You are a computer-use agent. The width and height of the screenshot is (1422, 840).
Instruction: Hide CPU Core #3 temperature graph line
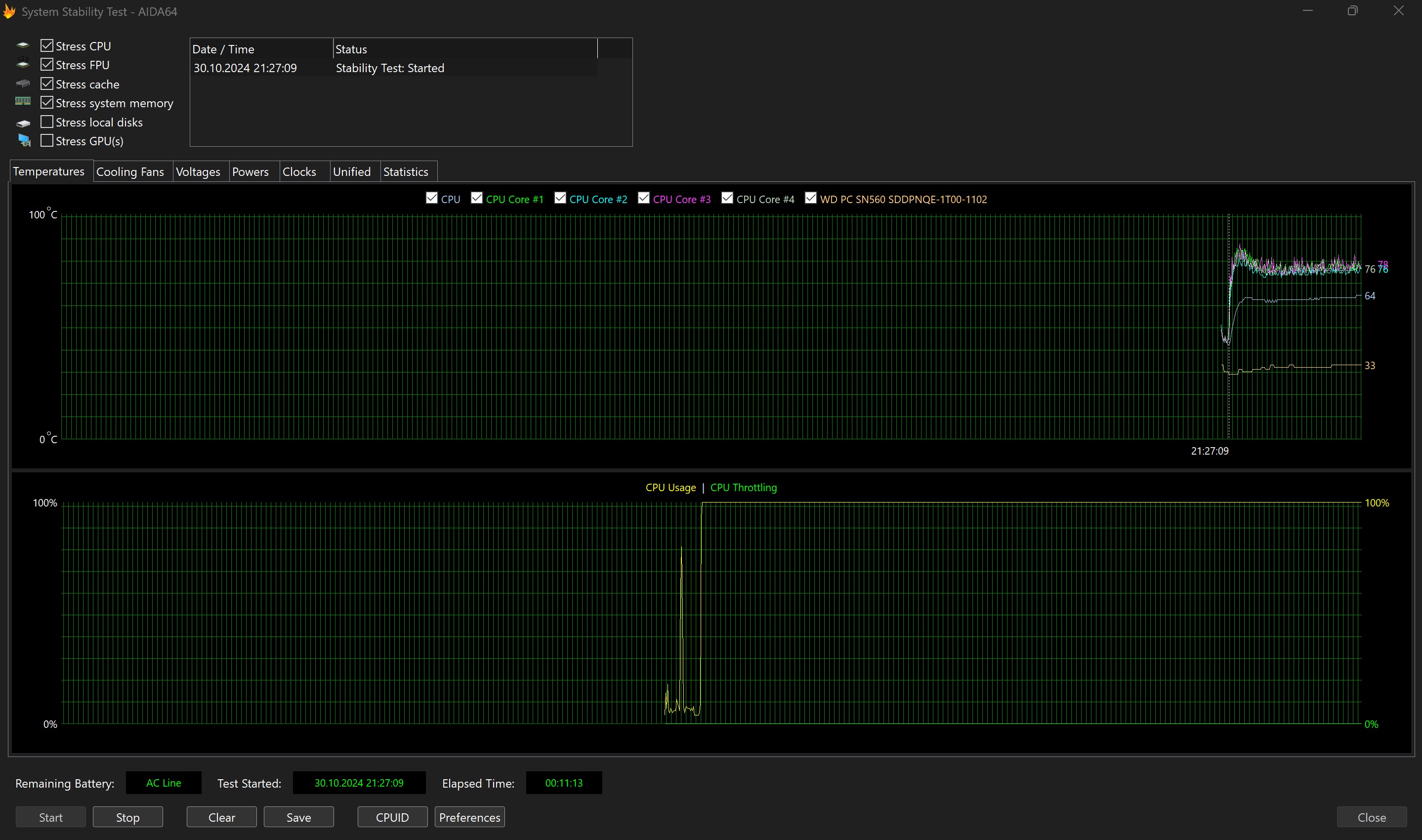(643, 198)
